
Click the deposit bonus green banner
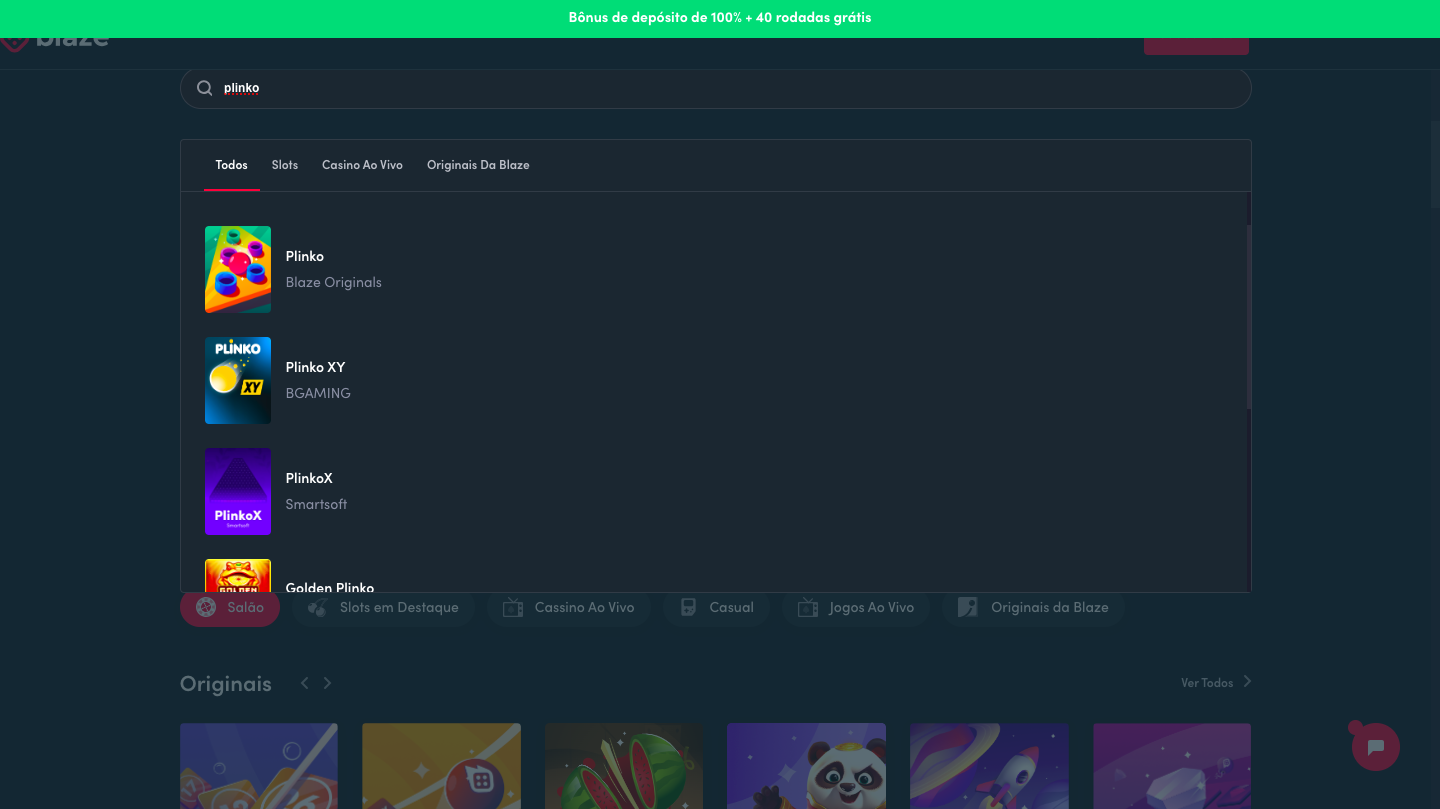point(720,18)
